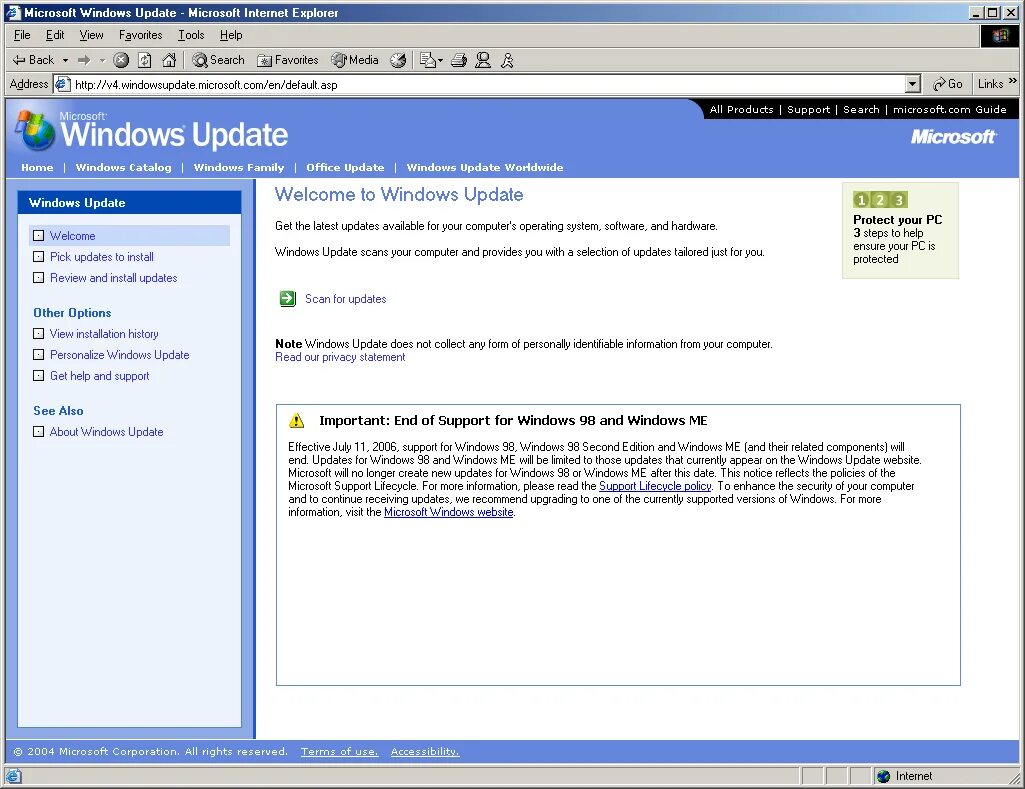Open Windows Update Worldwide link

pyautogui.click(x=484, y=167)
